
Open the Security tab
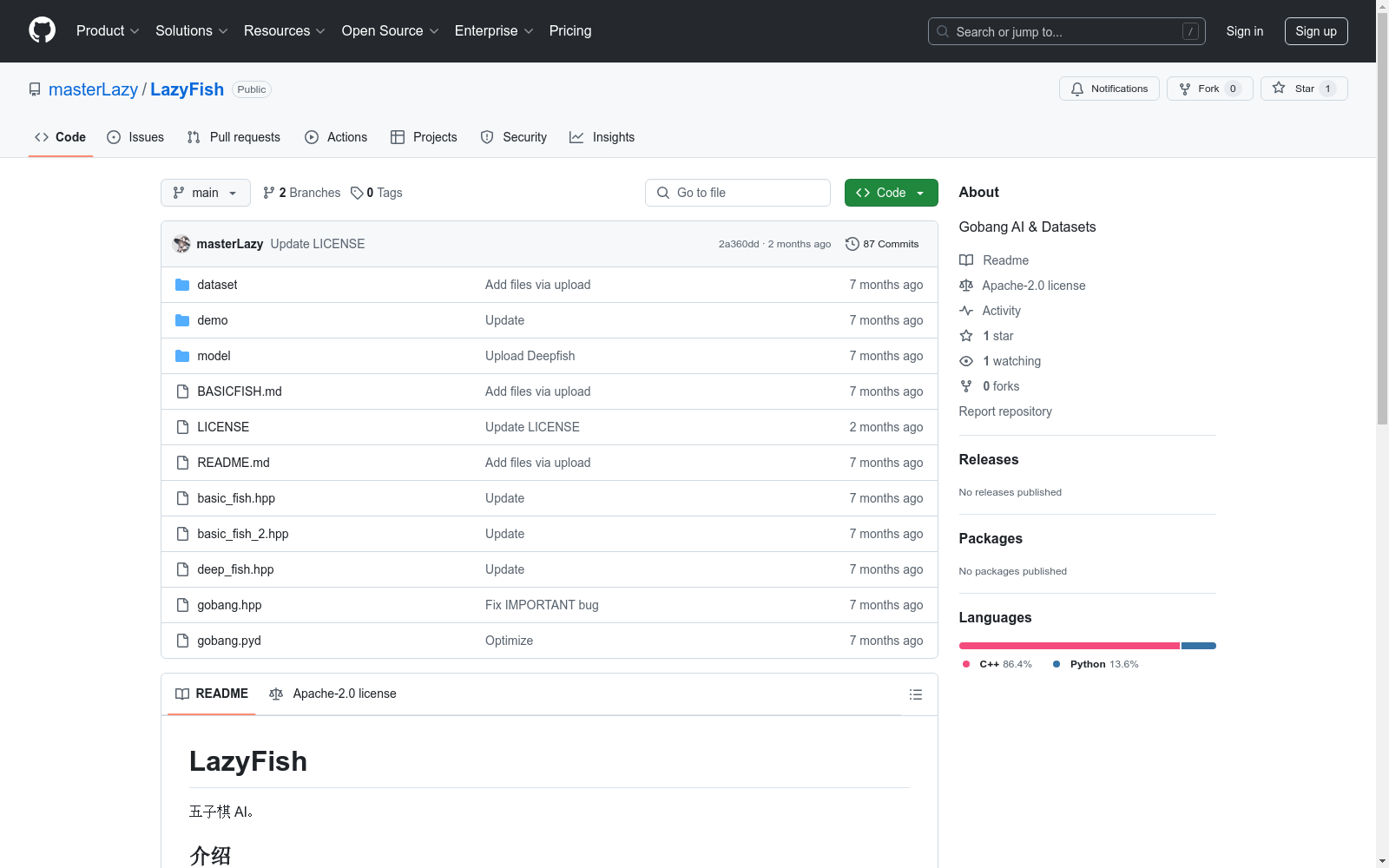click(x=514, y=137)
